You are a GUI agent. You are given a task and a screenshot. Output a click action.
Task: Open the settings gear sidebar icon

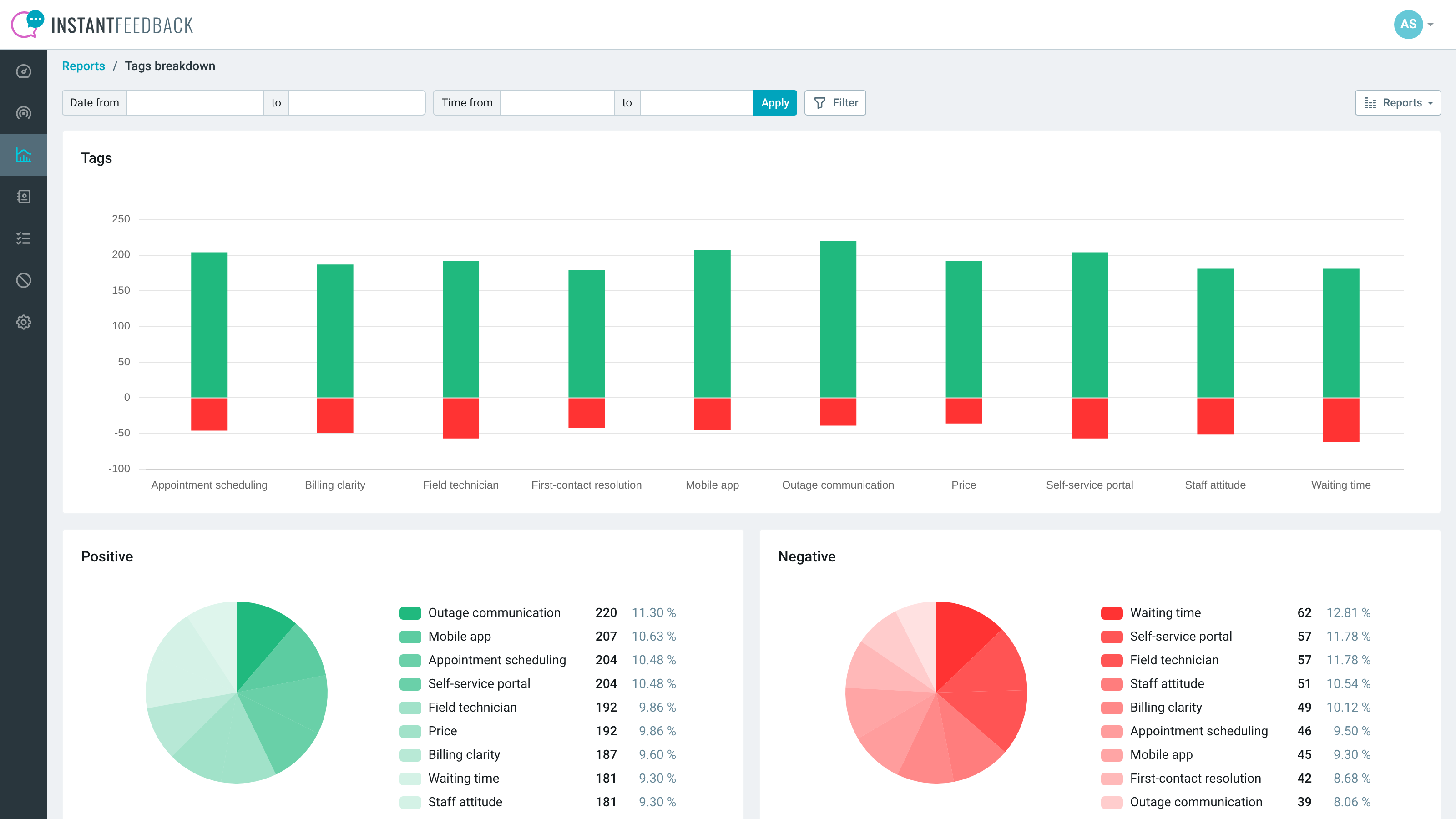(23, 322)
